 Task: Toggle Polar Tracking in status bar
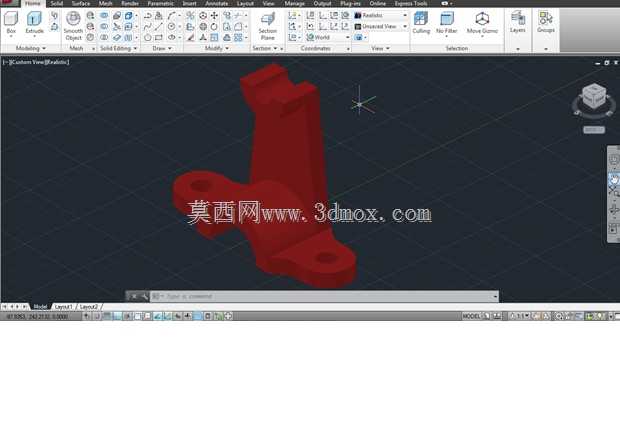(x=127, y=316)
